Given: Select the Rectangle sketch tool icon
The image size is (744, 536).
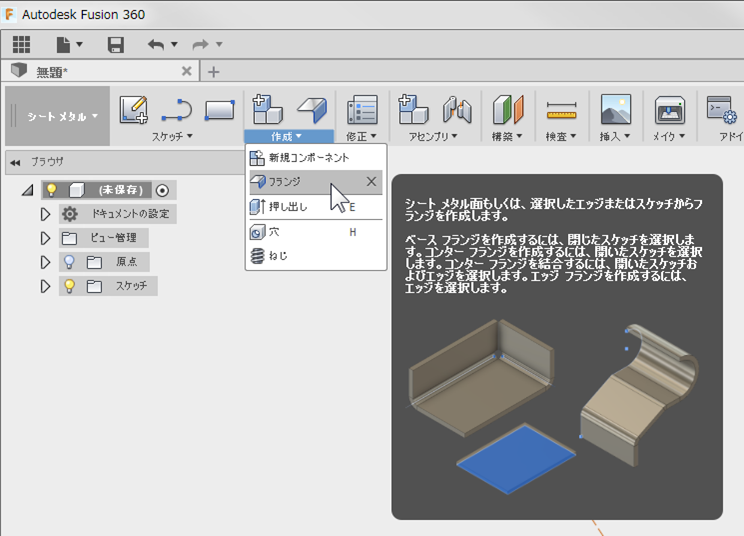Looking at the screenshot, I should tap(219, 110).
